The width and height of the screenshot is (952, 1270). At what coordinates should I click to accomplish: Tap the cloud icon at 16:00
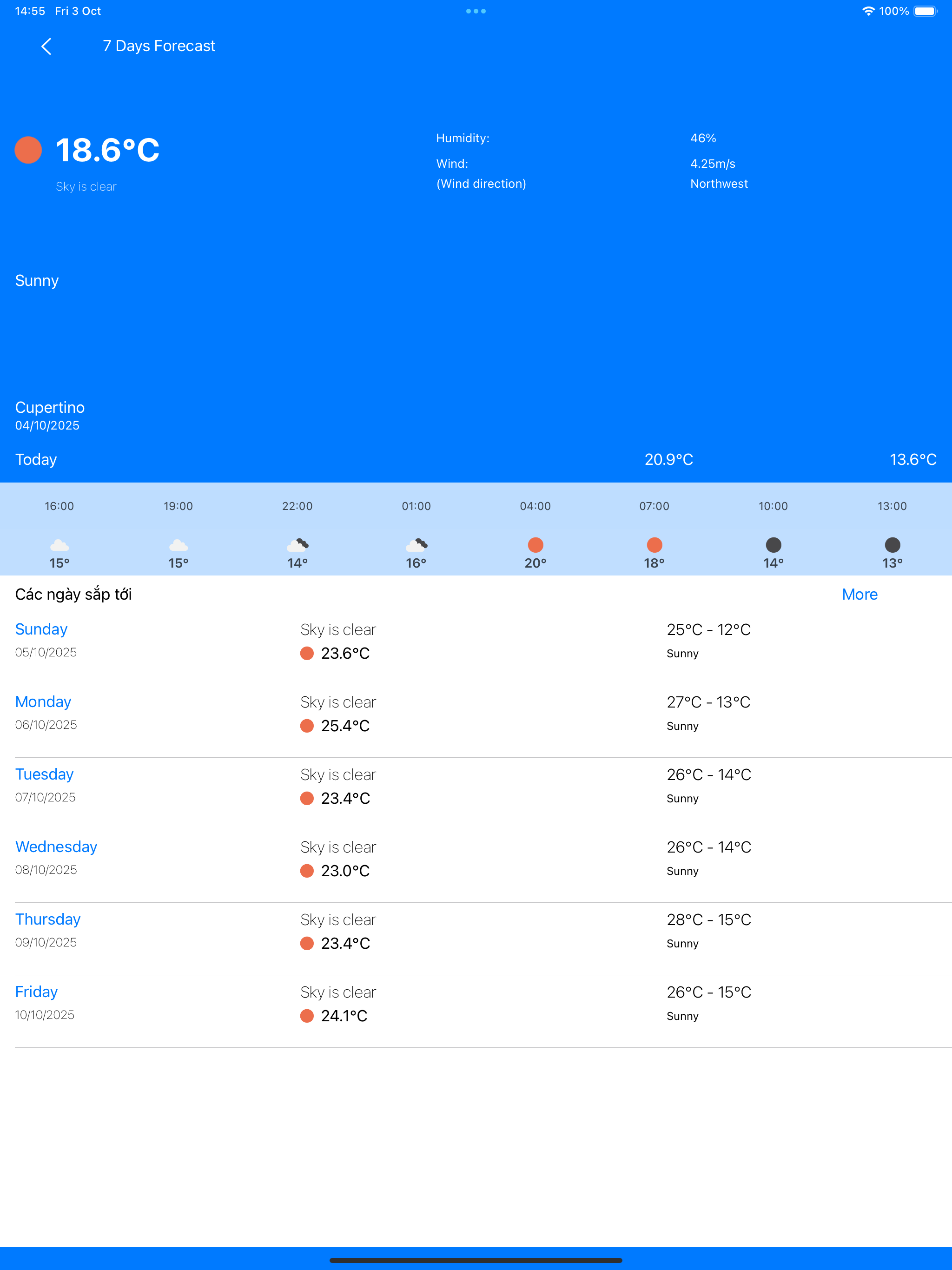[x=59, y=545]
